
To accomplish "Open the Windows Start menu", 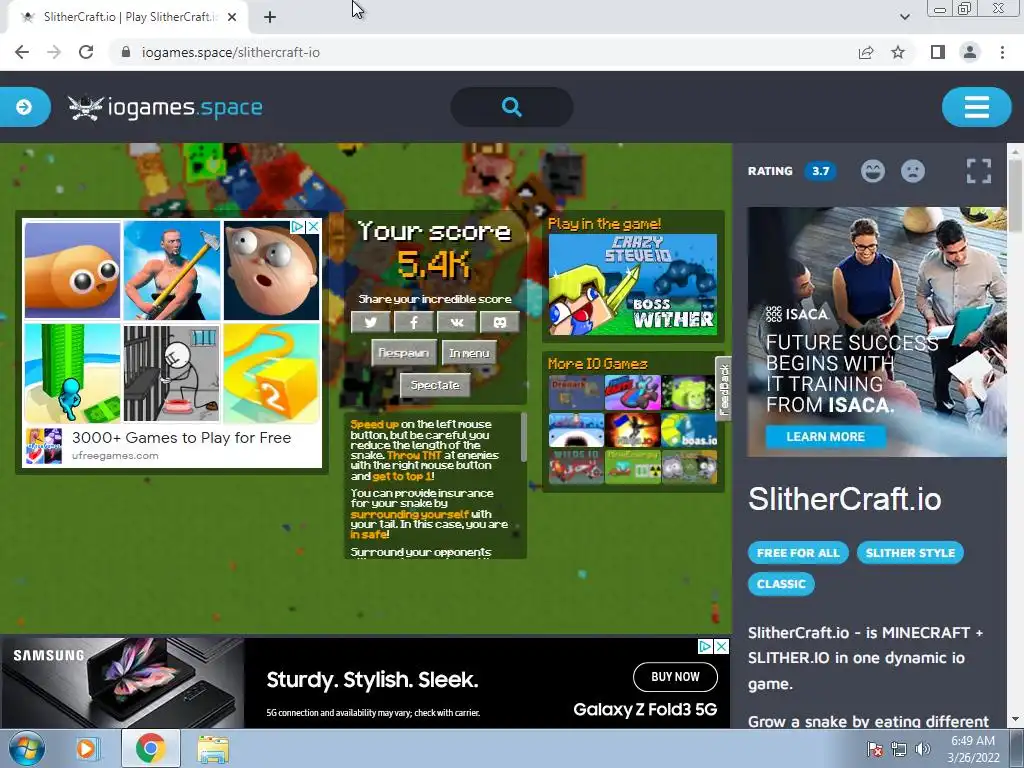I will [27, 748].
